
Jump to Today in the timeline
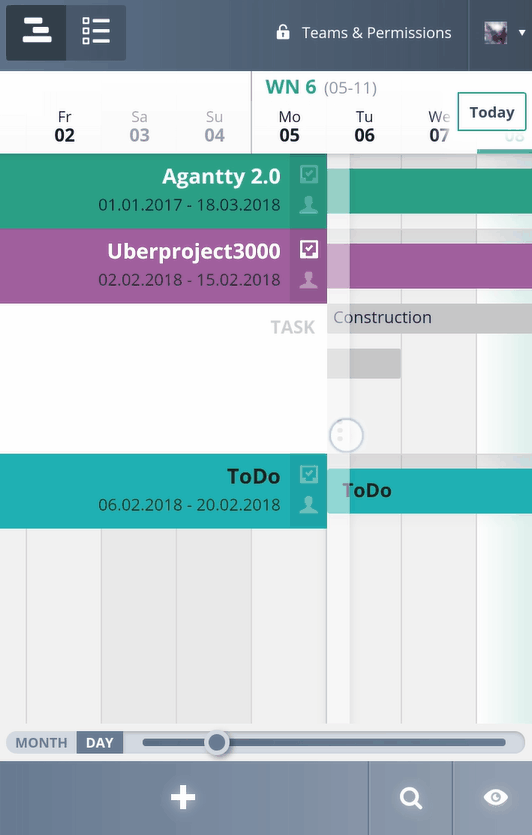coord(492,112)
